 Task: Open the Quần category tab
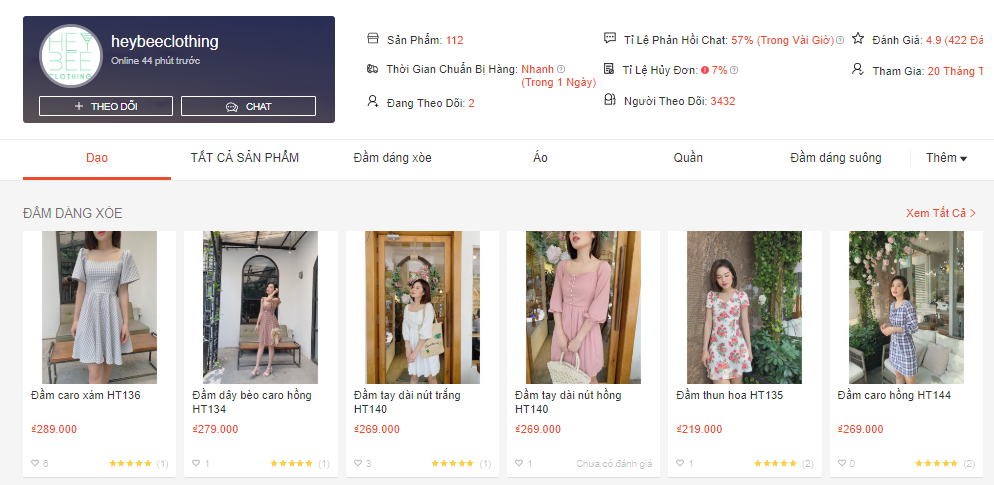click(688, 158)
